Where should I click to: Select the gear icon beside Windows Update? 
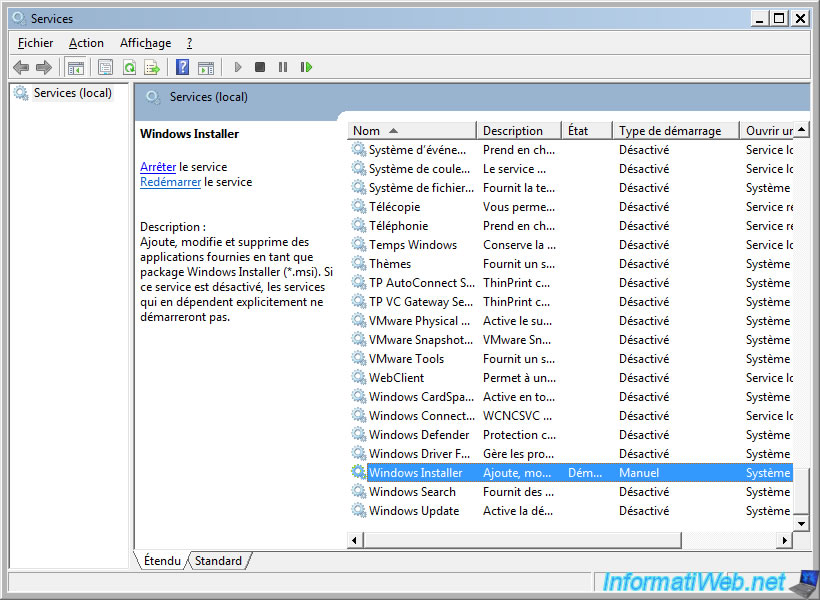pos(359,511)
